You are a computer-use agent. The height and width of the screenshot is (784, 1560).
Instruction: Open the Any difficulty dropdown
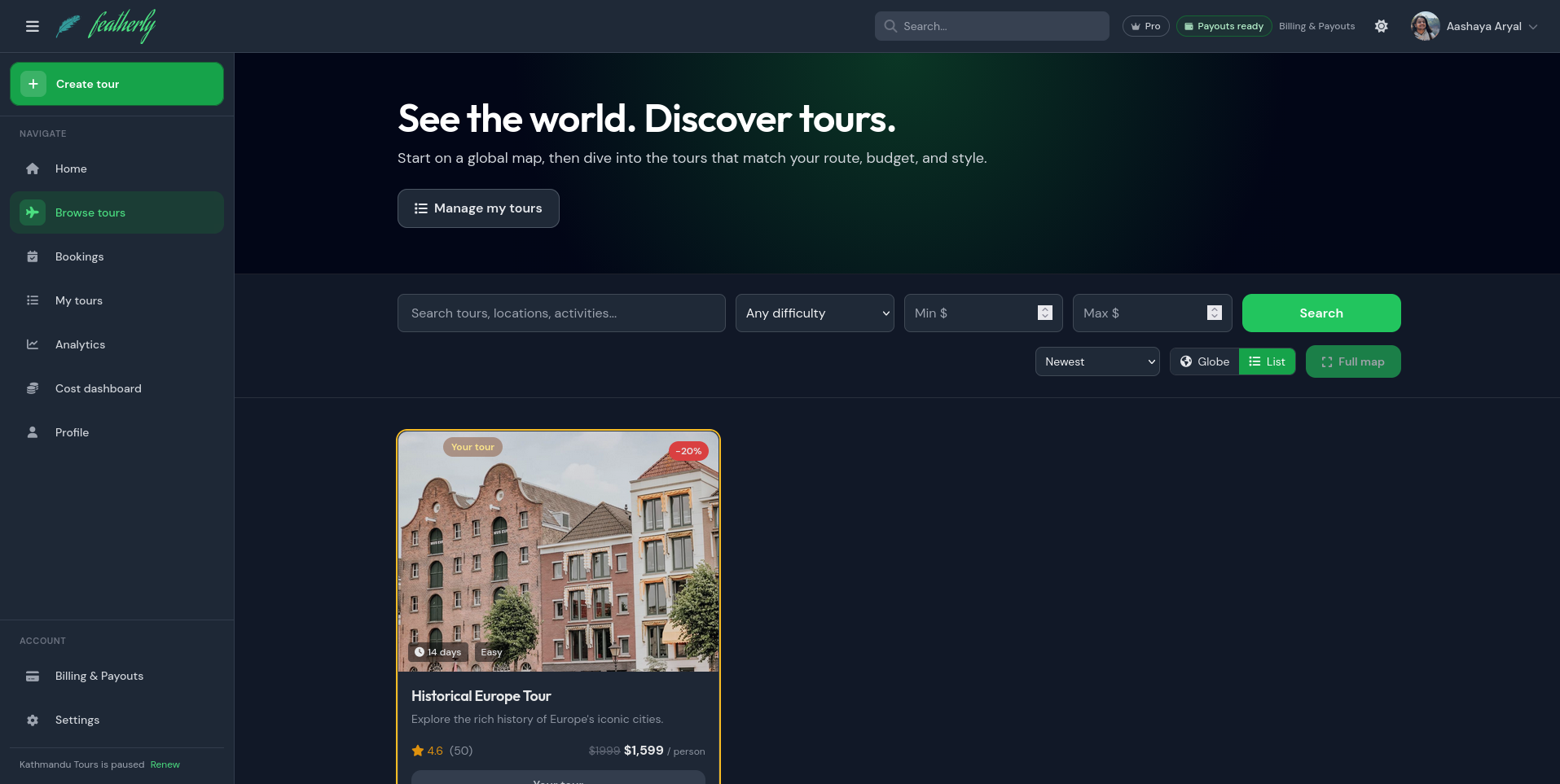815,313
